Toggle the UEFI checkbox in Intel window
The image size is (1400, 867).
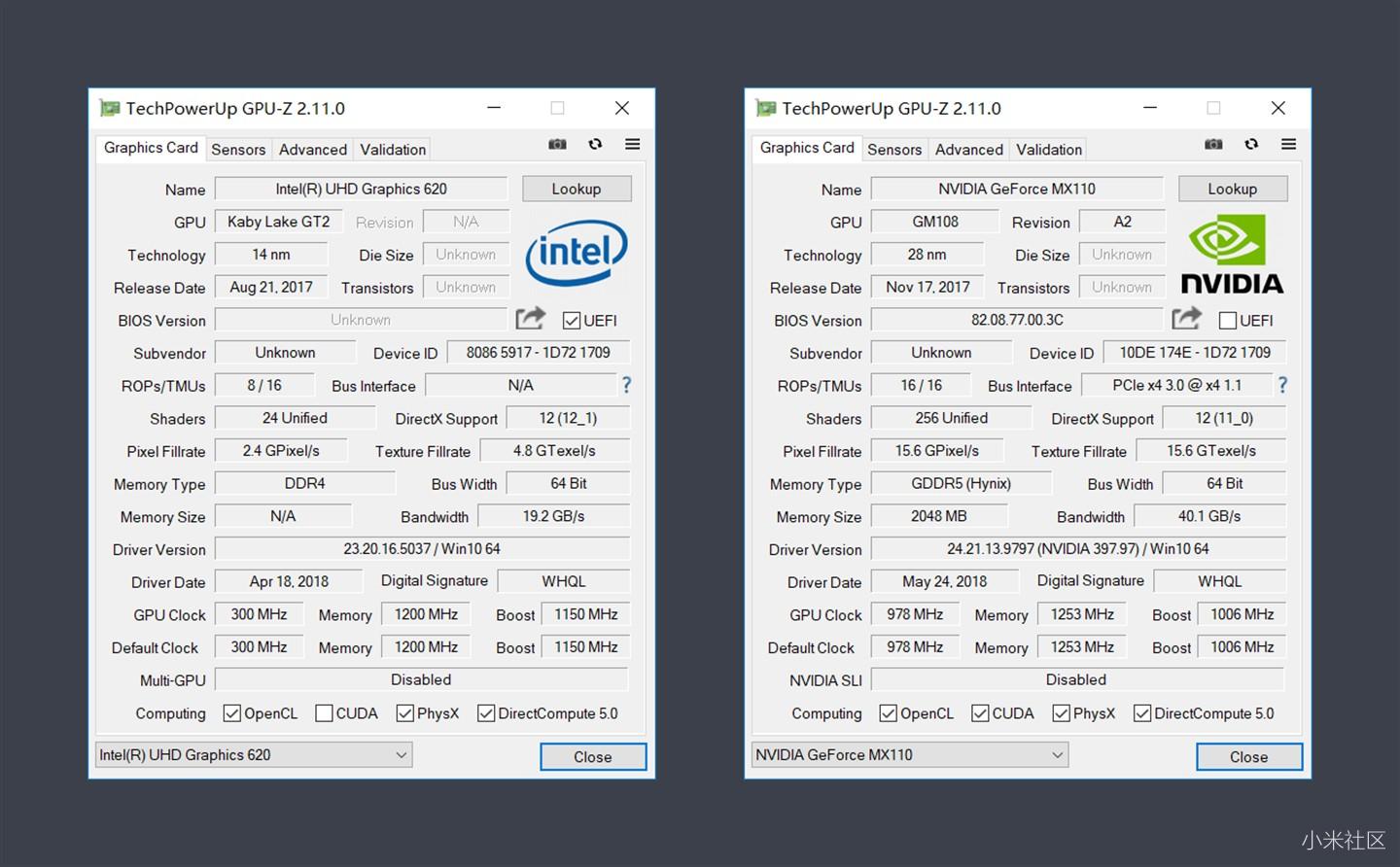pyautogui.click(x=572, y=321)
